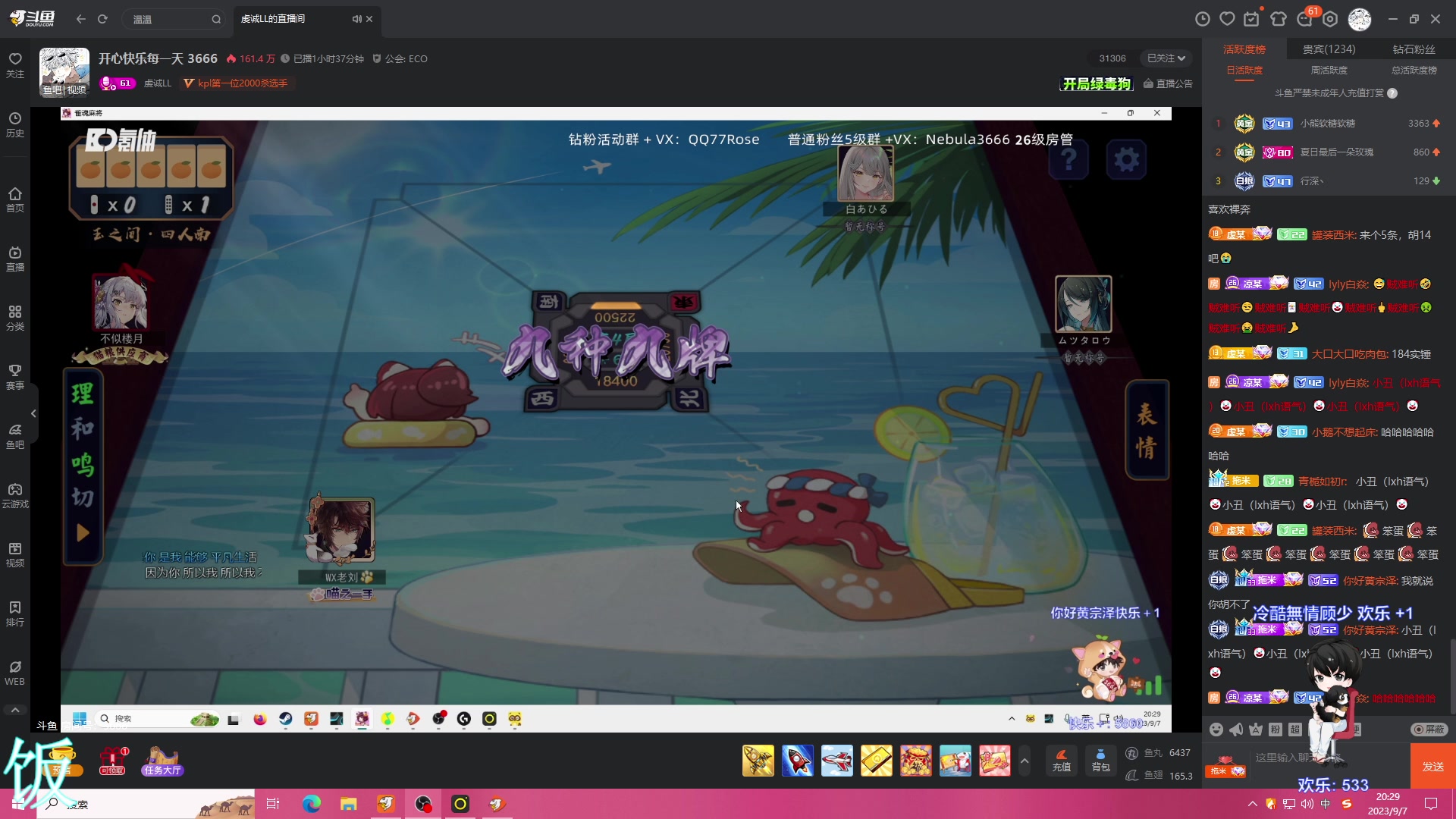Open 分类 in left sidebar
The width and height of the screenshot is (1456, 819).
pyautogui.click(x=15, y=318)
